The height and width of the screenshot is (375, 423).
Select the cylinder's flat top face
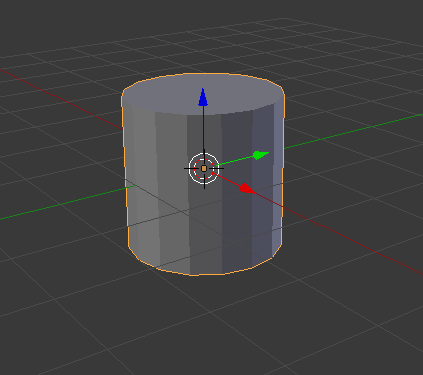coord(203,94)
